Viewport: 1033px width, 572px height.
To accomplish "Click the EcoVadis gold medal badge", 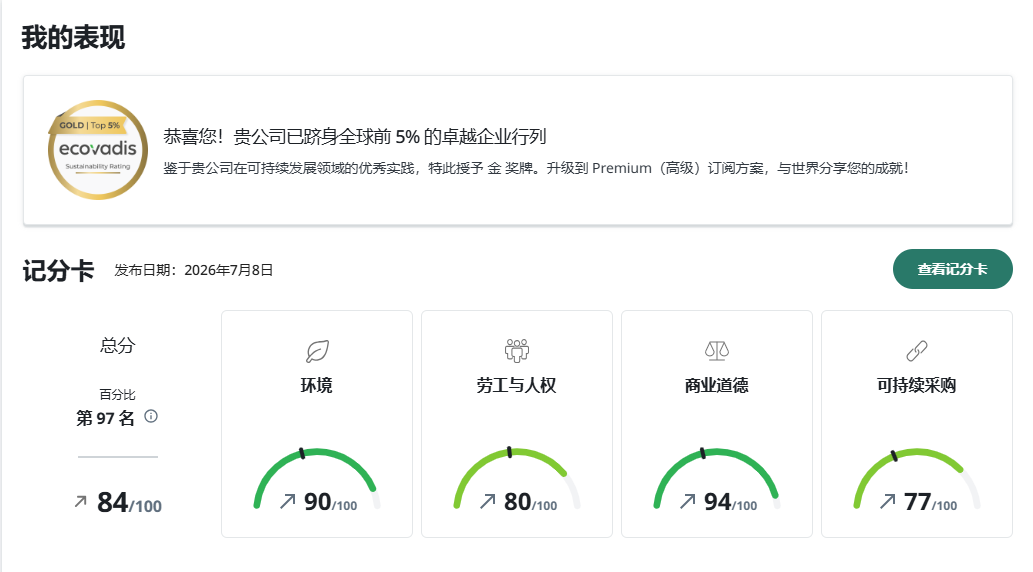I will click(98, 150).
